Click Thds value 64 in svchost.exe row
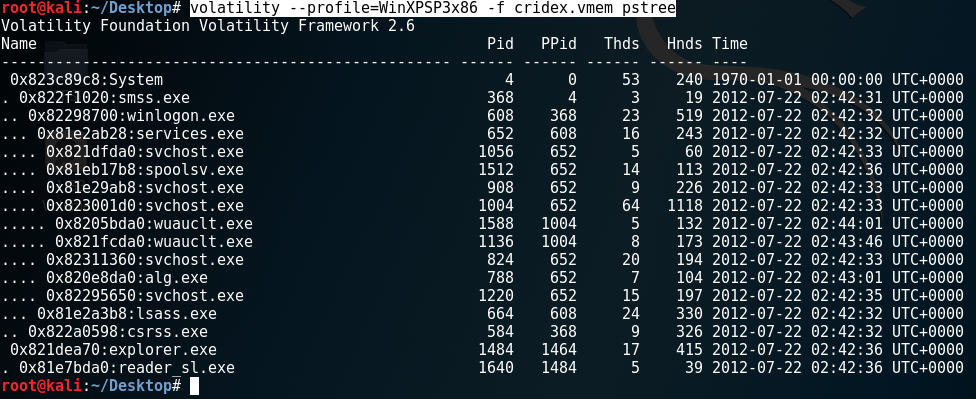The image size is (976, 399). click(x=631, y=206)
